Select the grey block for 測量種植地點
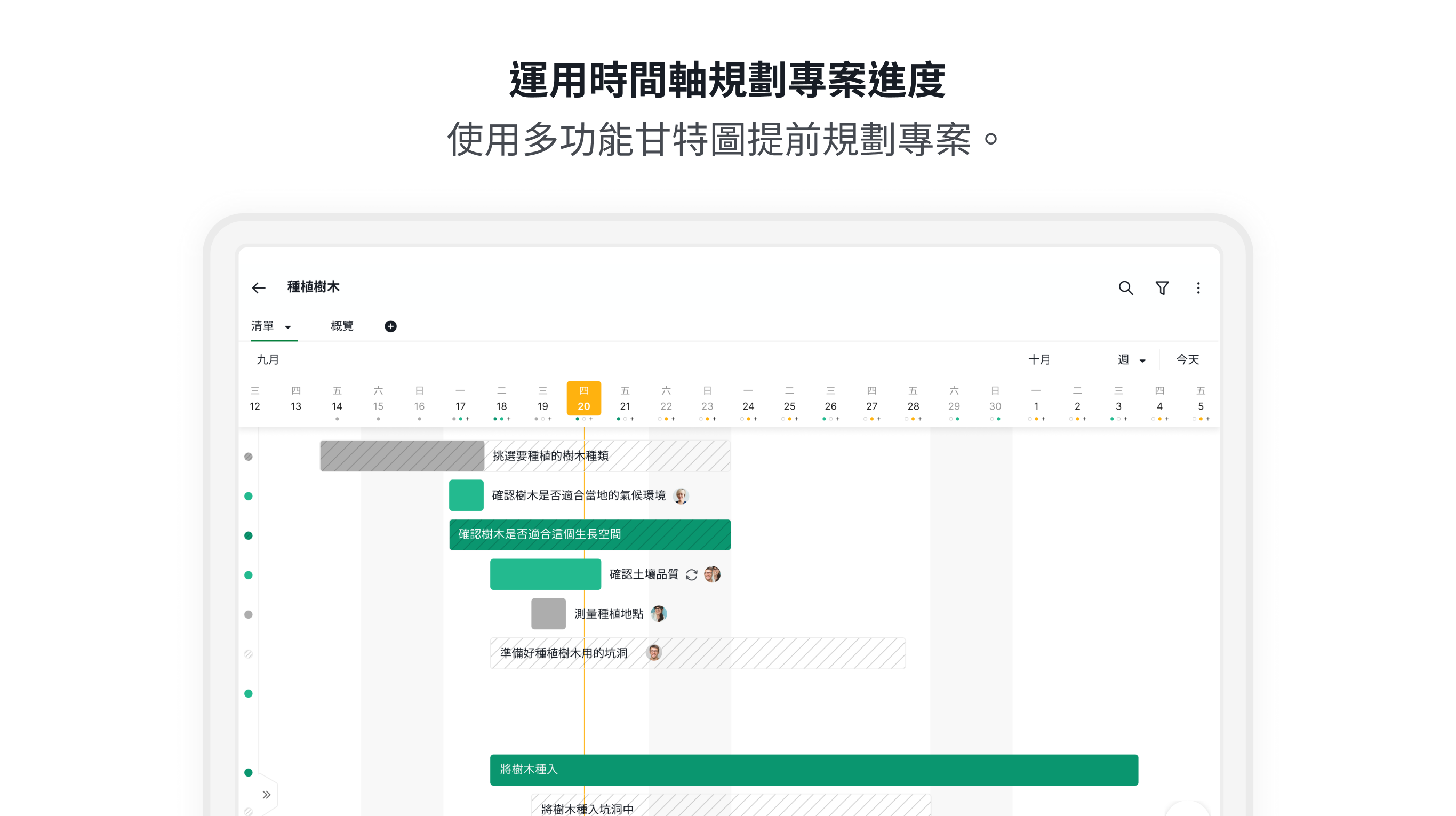Image resolution: width=1456 pixels, height=816 pixels. coord(548,614)
